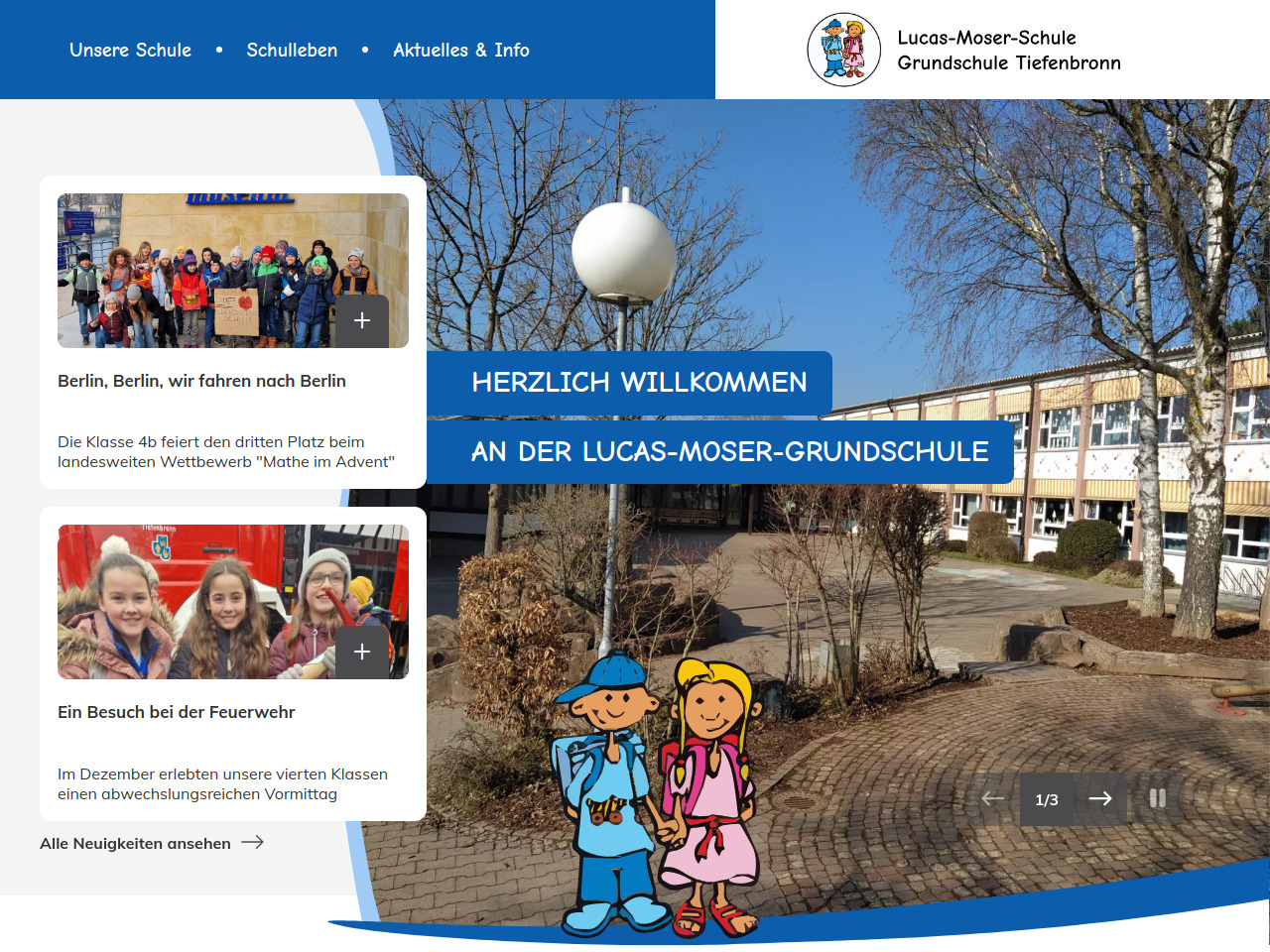
Task: Pause the slideshow autoplay
Action: (x=1157, y=798)
